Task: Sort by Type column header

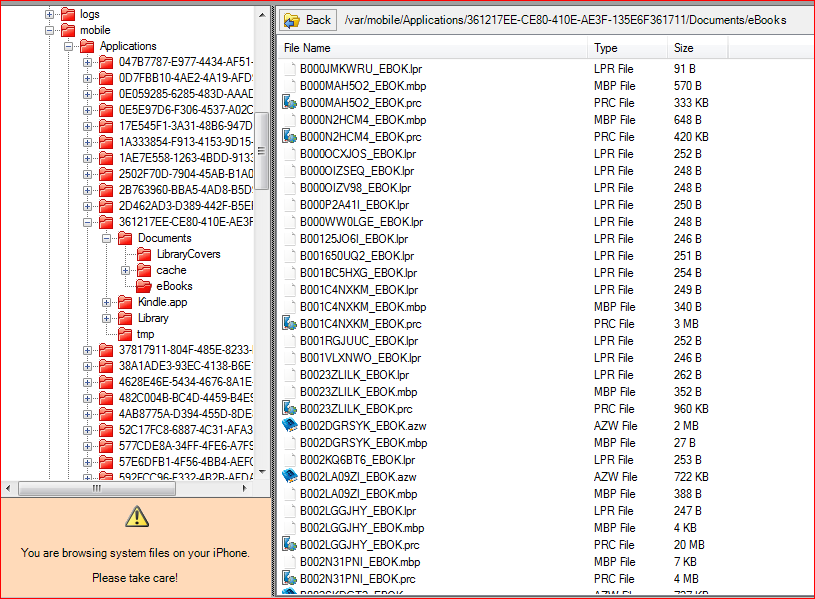Action: tap(627, 48)
